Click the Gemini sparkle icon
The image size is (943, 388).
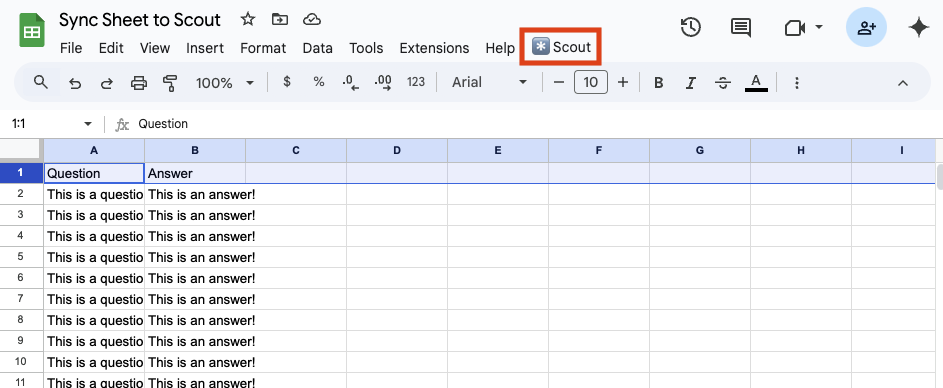[919, 28]
